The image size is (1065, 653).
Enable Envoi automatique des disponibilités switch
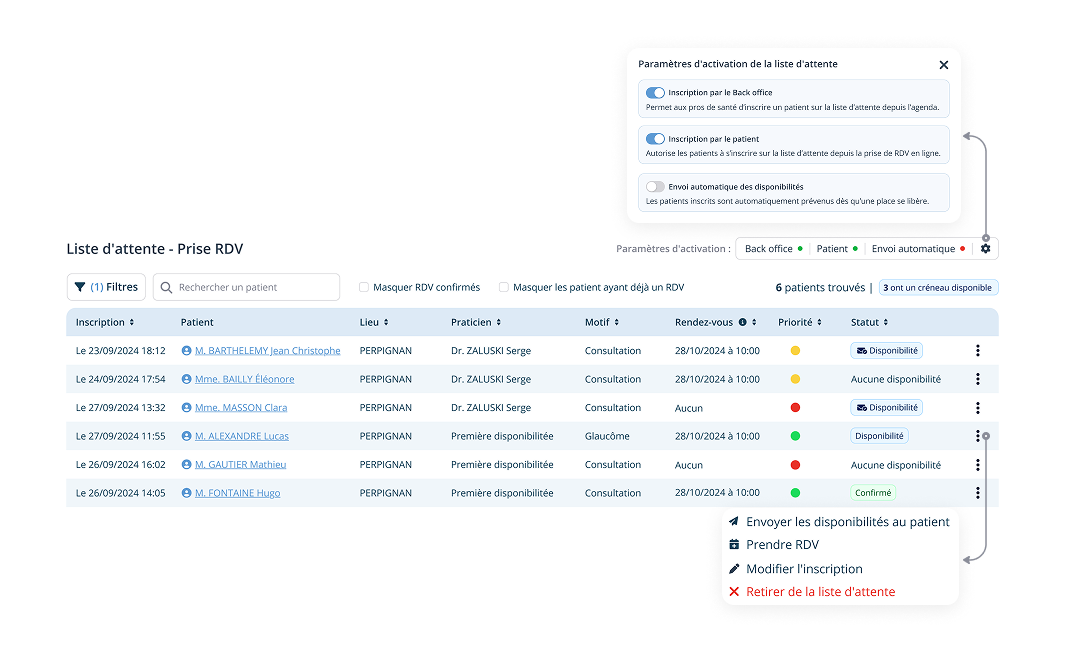point(655,186)
